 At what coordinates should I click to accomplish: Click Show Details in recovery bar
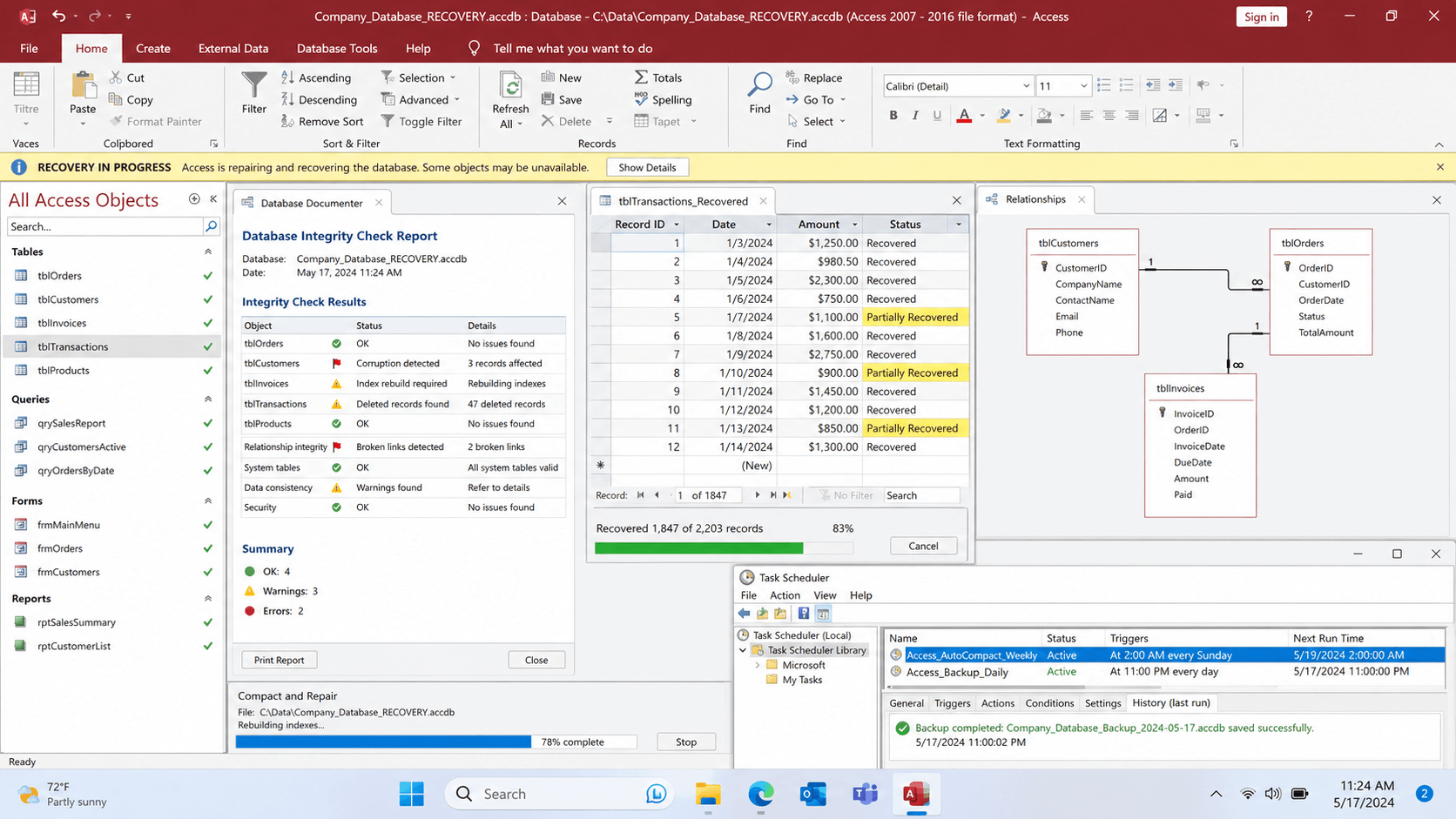tap(647, 167)
